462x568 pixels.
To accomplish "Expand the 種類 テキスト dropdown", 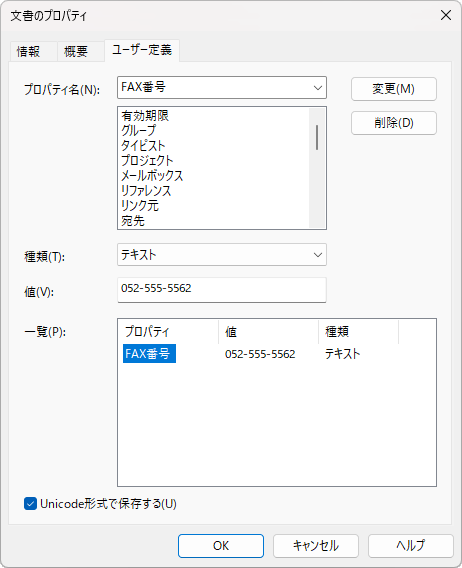I will point(222,255).
